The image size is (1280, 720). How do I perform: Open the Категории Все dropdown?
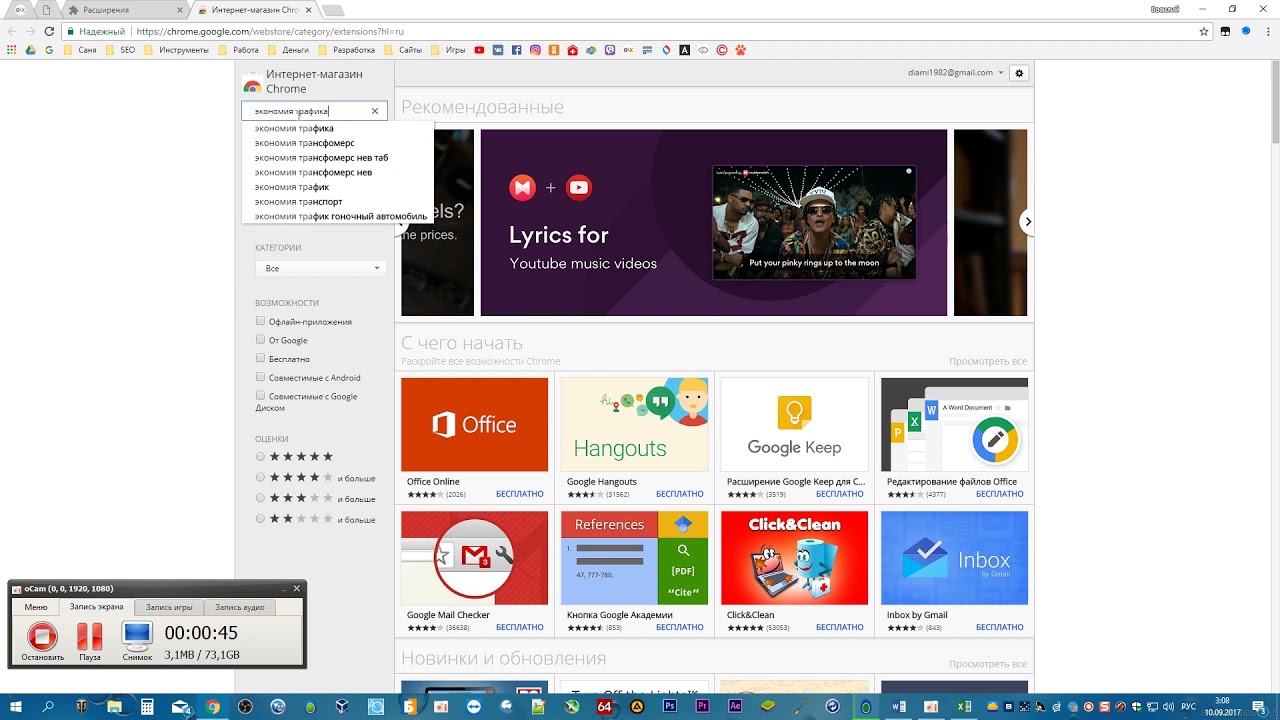coord(320,268)
